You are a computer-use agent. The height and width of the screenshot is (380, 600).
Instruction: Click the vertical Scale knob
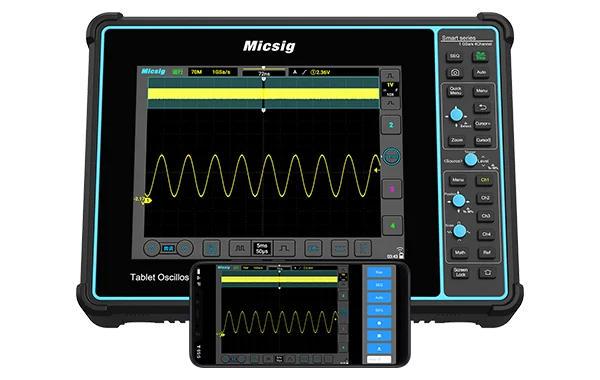(x=460, y=231)
